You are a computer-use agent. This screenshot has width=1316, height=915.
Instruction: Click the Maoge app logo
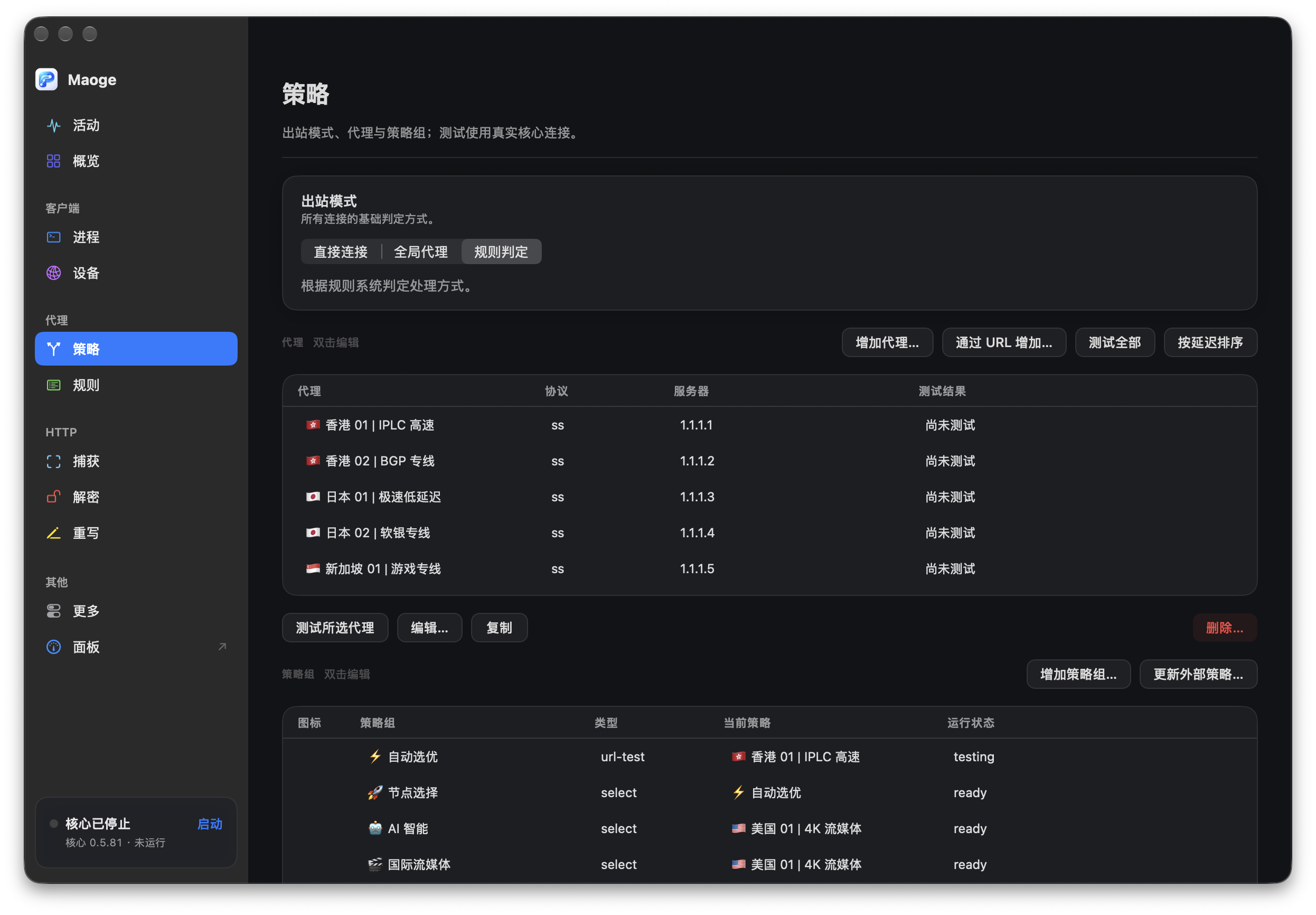pyautogui.click(x=46, y=79)
